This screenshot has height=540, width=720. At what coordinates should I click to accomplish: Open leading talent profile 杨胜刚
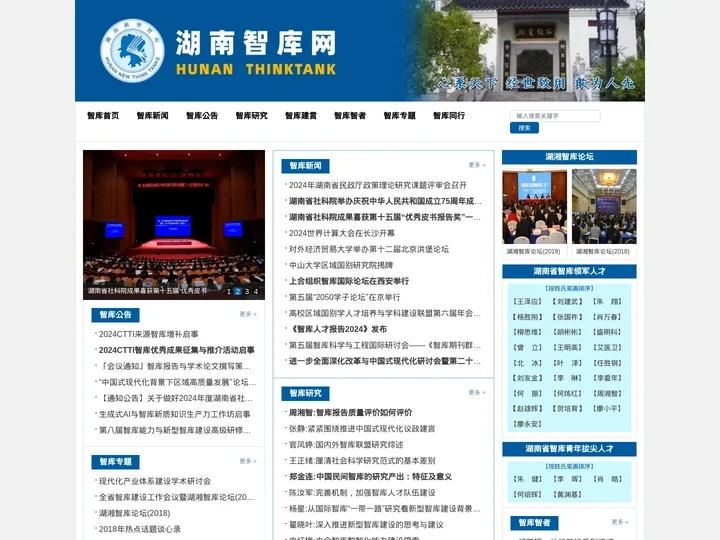point(527,317)
